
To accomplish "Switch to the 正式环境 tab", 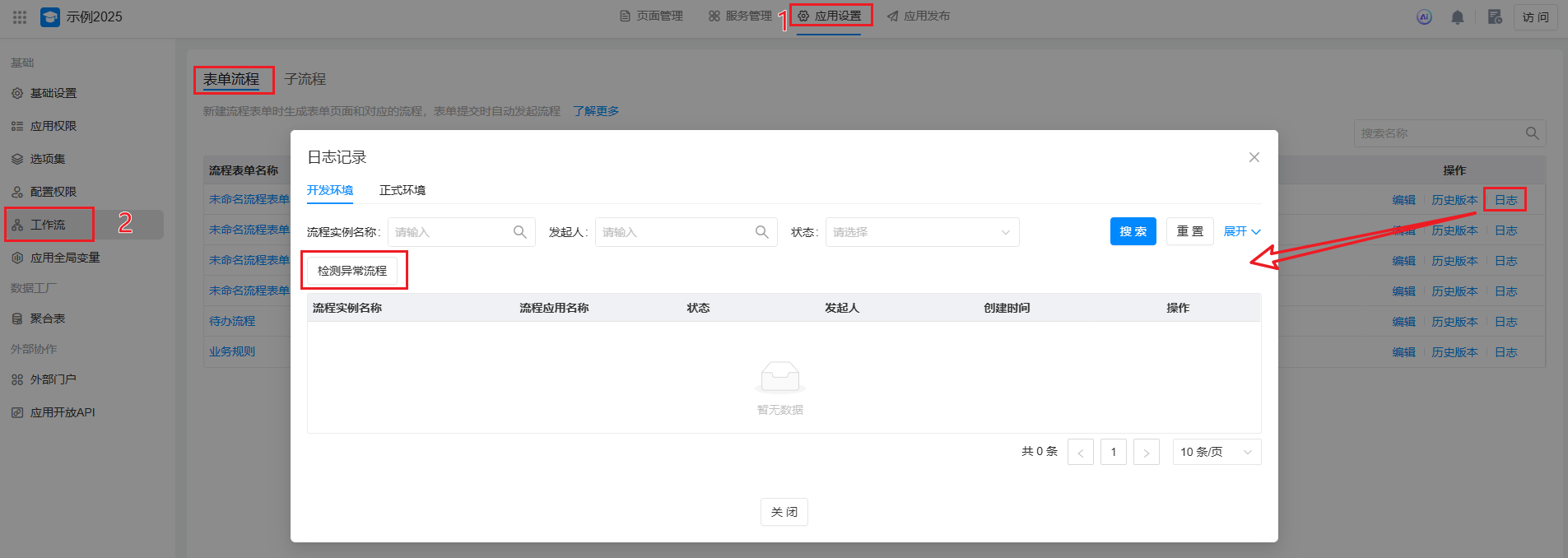I will click(x=402, y=190).
